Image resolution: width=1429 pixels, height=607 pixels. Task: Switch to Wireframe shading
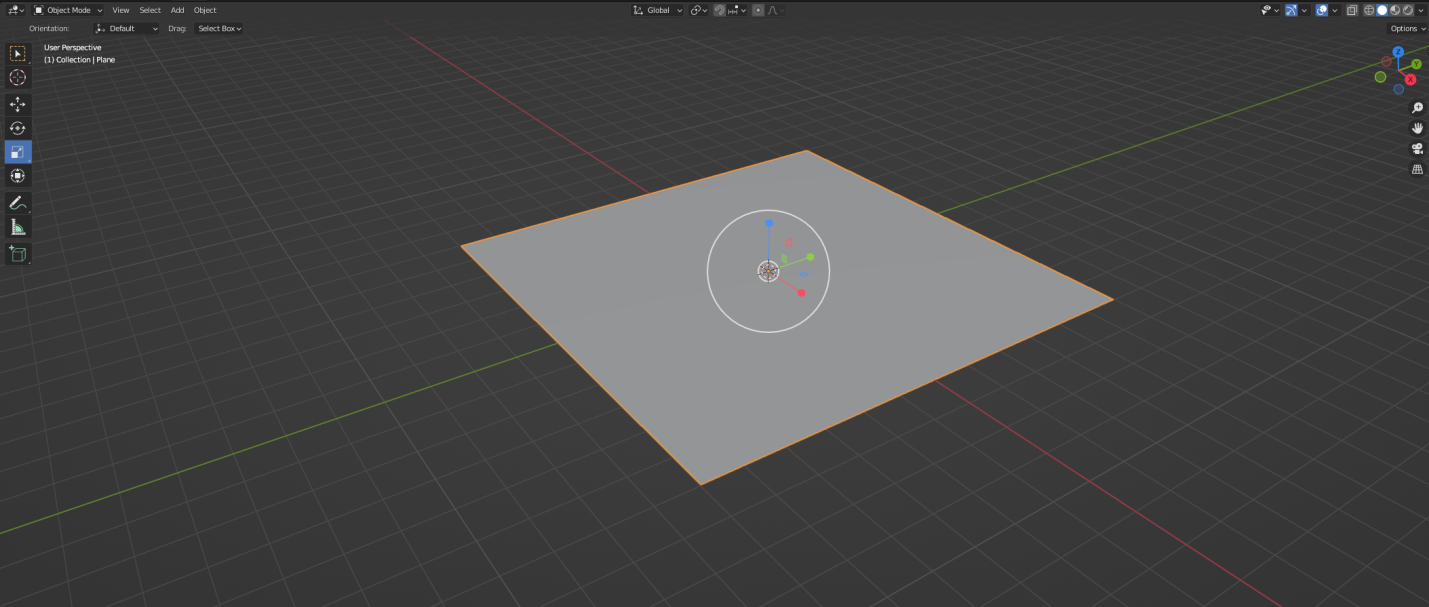tap(1369, 10)
